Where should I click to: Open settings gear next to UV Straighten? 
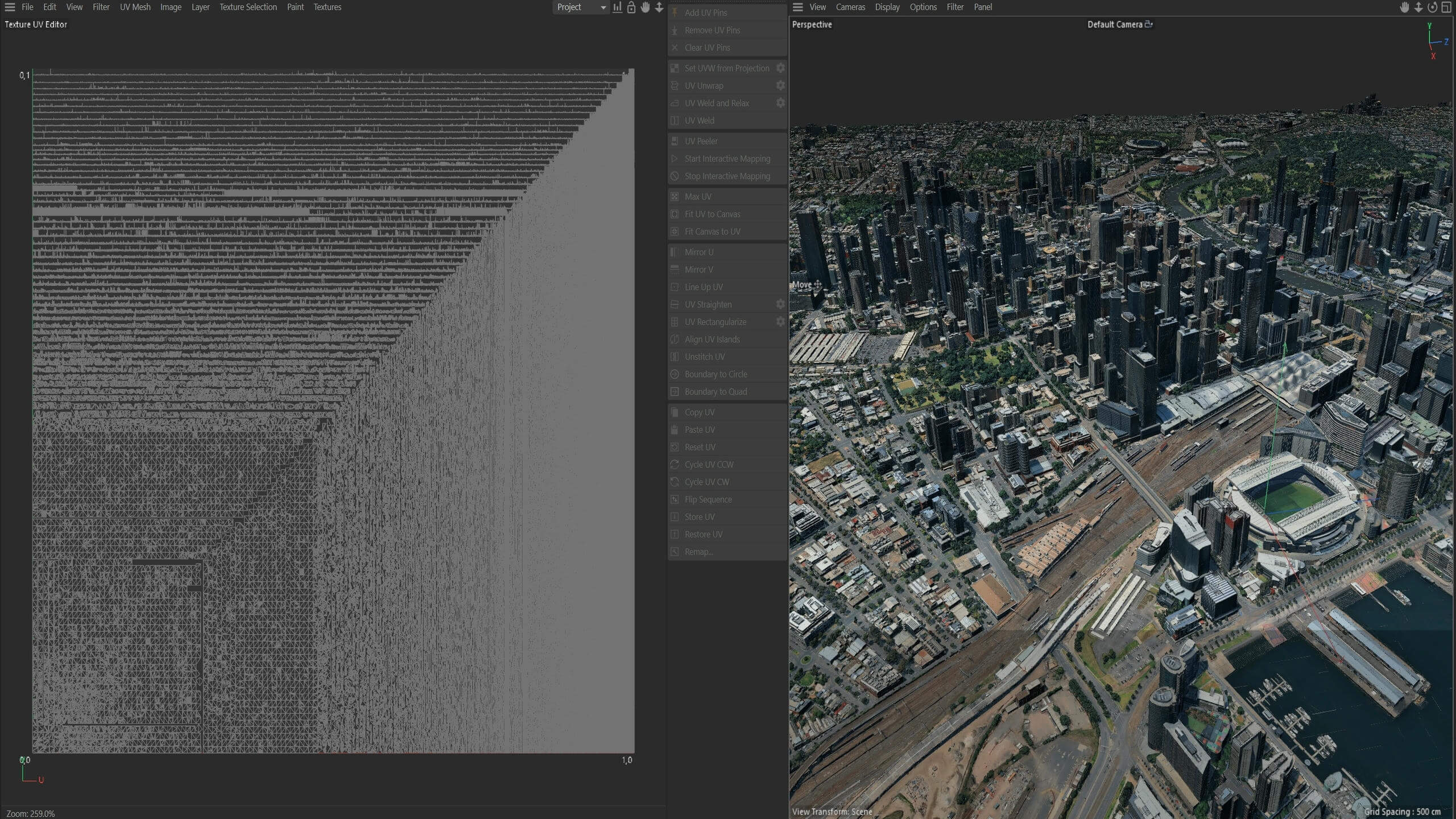click(x=780, y=304)
